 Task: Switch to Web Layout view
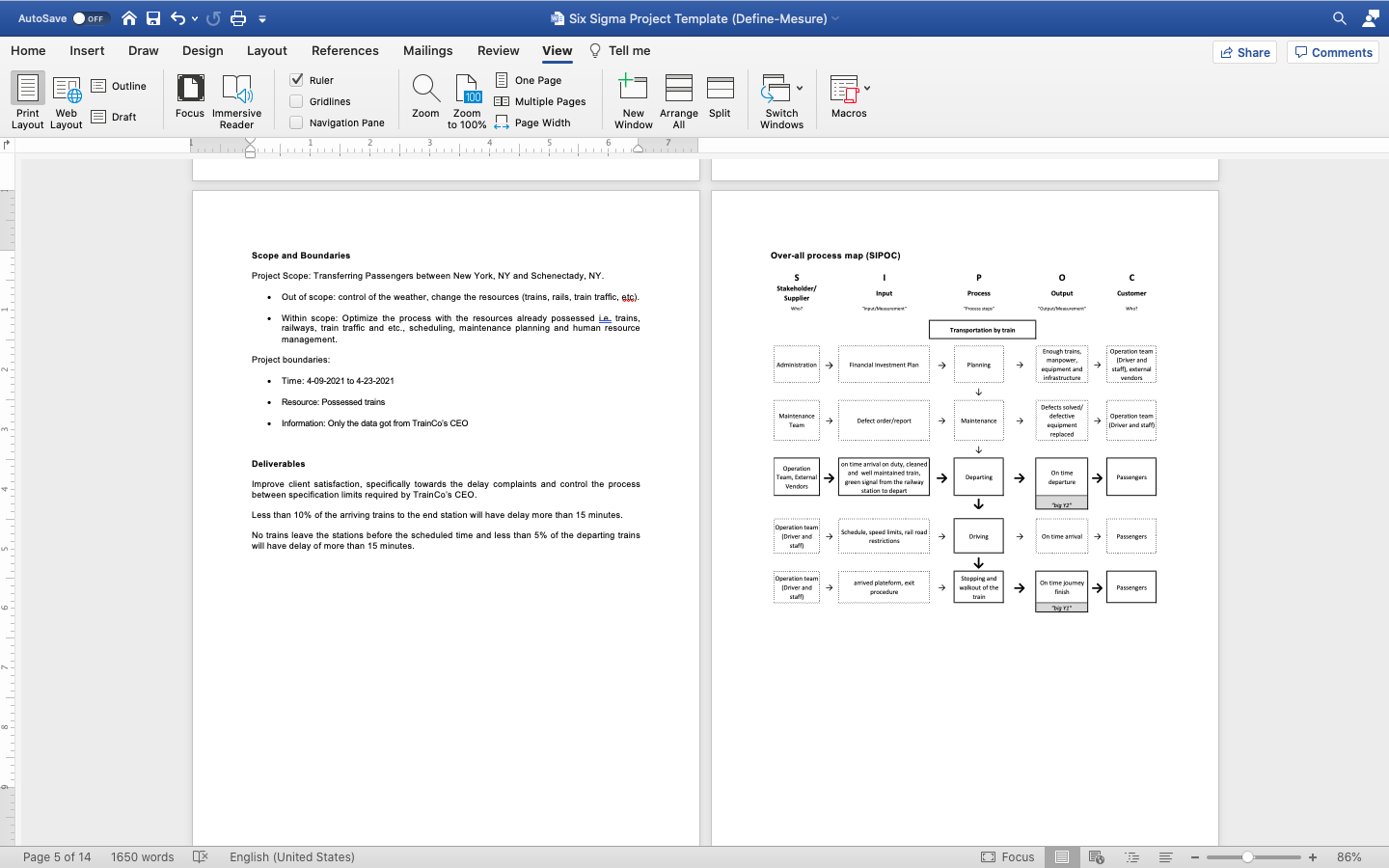point(66,100)
